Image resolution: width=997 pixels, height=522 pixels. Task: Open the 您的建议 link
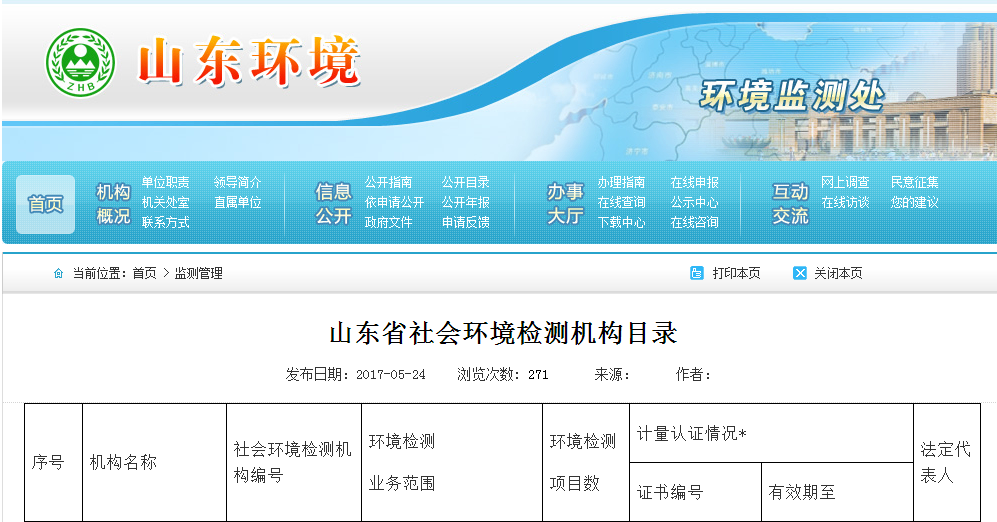(x=914, y=202)
